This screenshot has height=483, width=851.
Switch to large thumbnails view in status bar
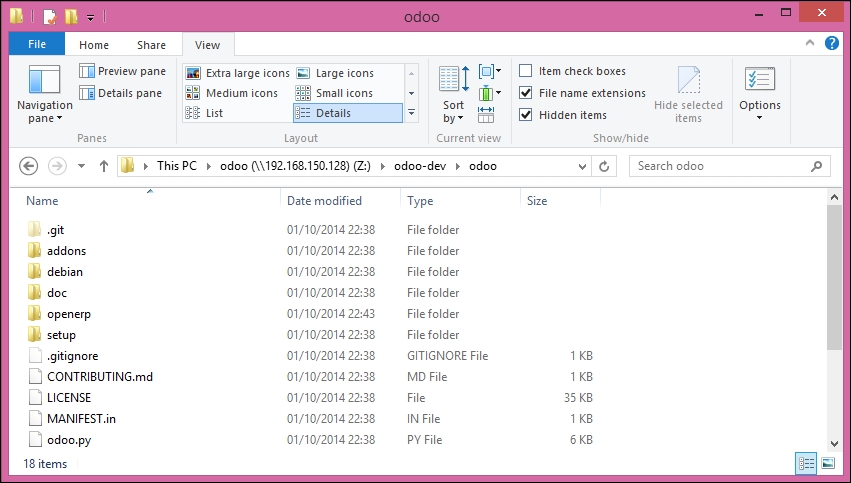828,463
